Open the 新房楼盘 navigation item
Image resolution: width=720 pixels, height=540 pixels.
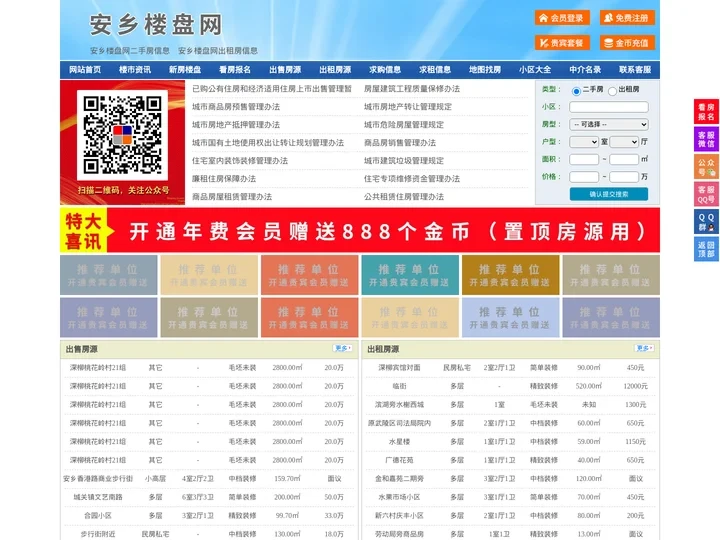coord(185,70)
